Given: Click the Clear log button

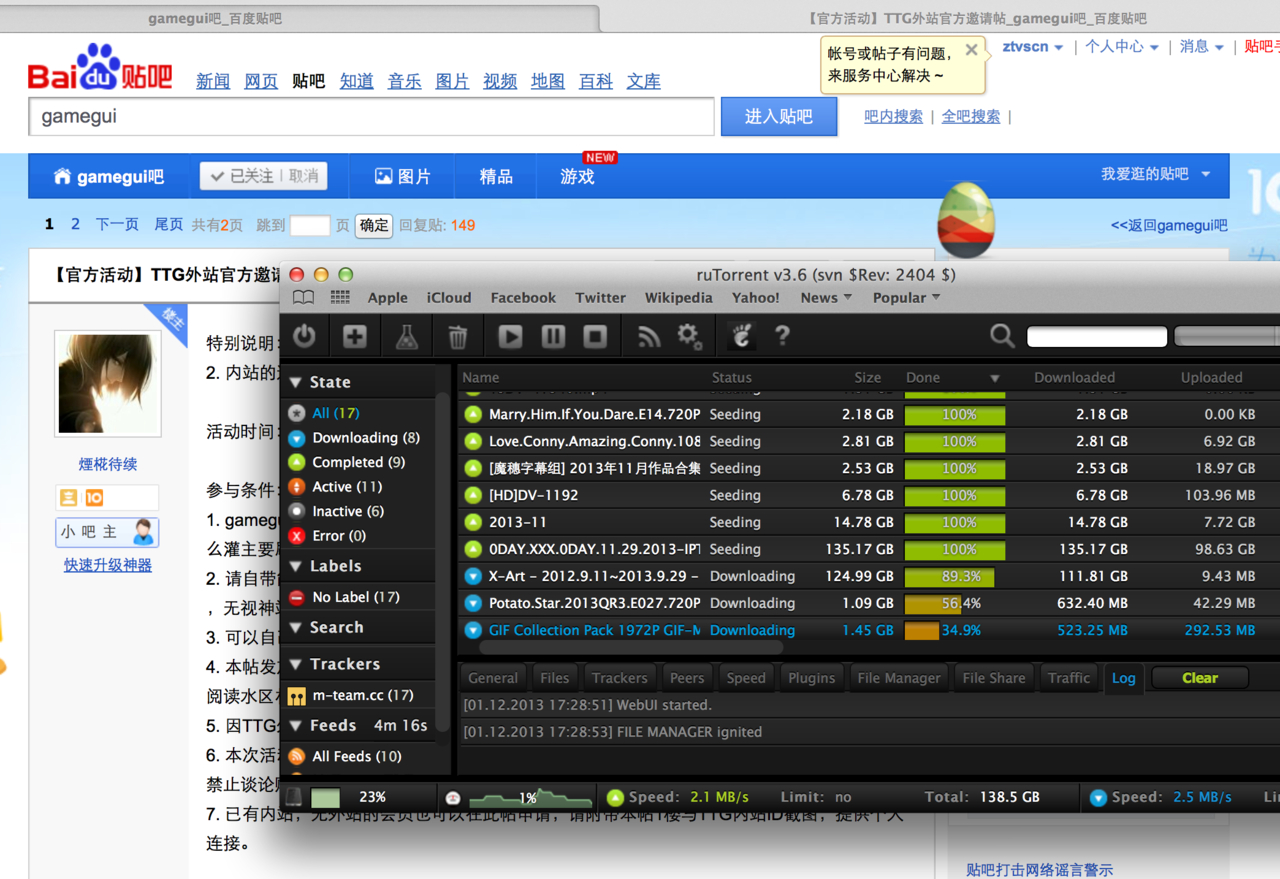Looking at the screenshot, I should pos(1200,678).
